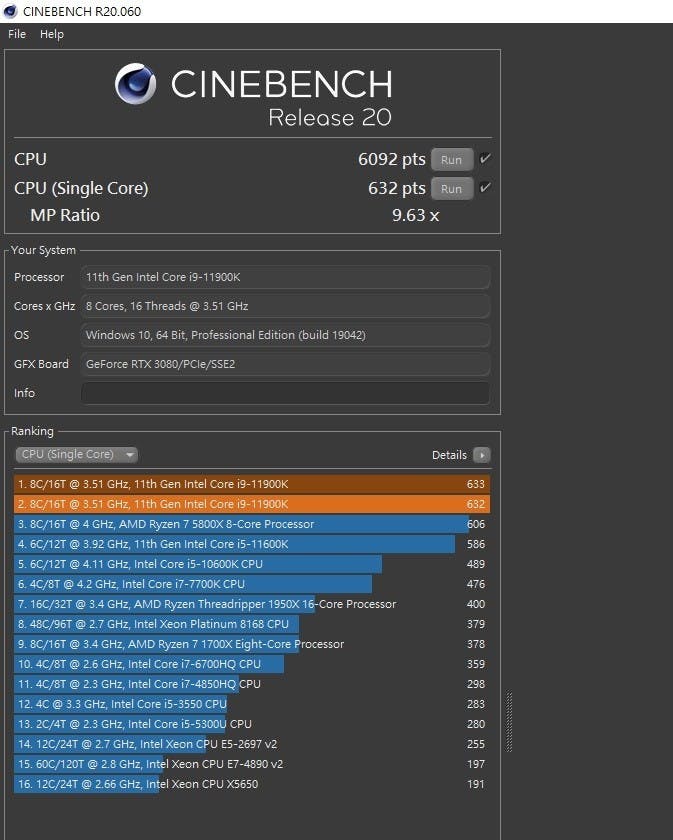This screenshot has height=840, width=673.
Task: Click the 632 pts single core score
Action: (397, 188)
